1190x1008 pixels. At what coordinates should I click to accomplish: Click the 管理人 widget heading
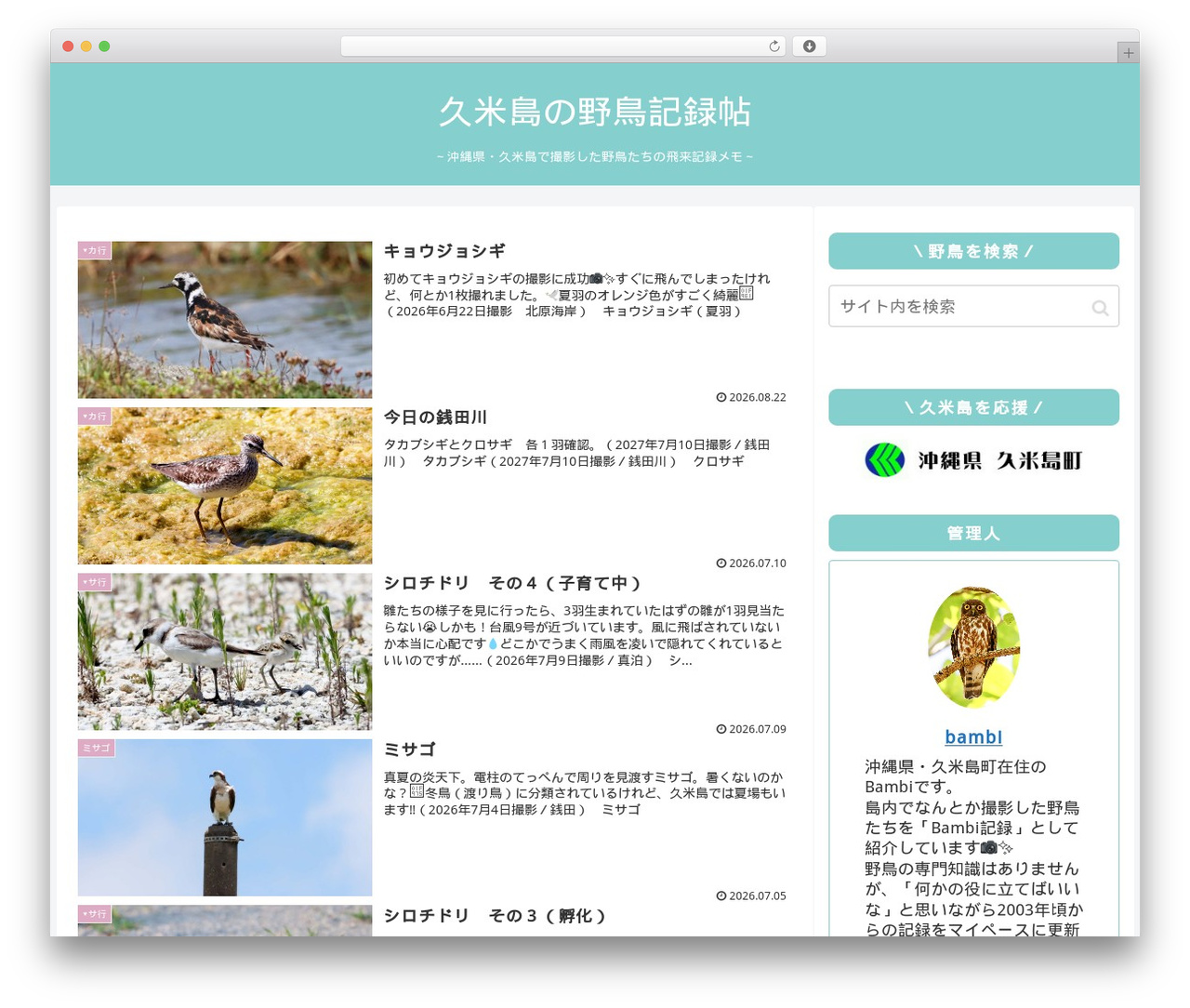tap(973, 533)
